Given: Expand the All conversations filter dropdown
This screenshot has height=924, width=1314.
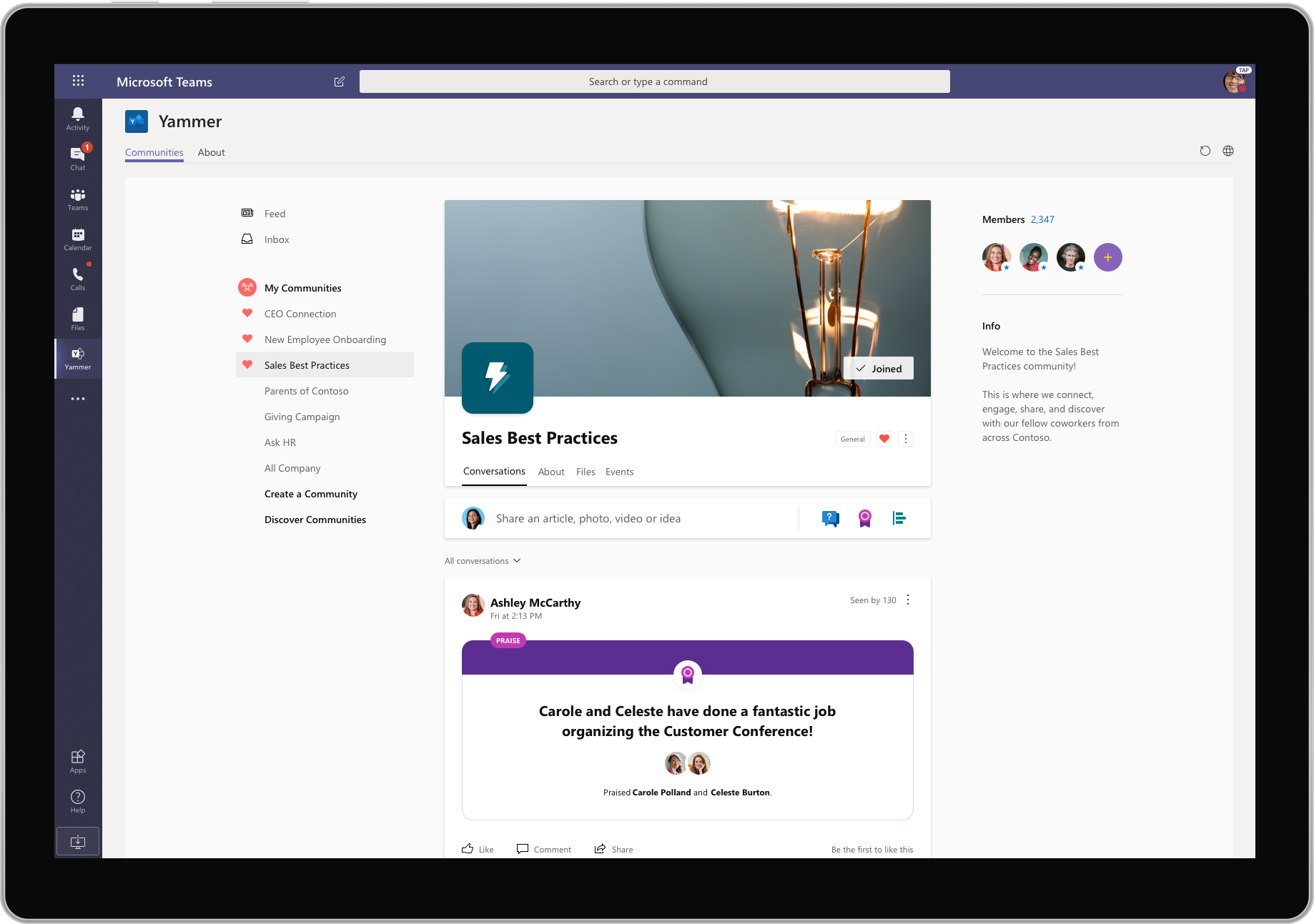Looking at the screenshot, I should coord(483,561).
